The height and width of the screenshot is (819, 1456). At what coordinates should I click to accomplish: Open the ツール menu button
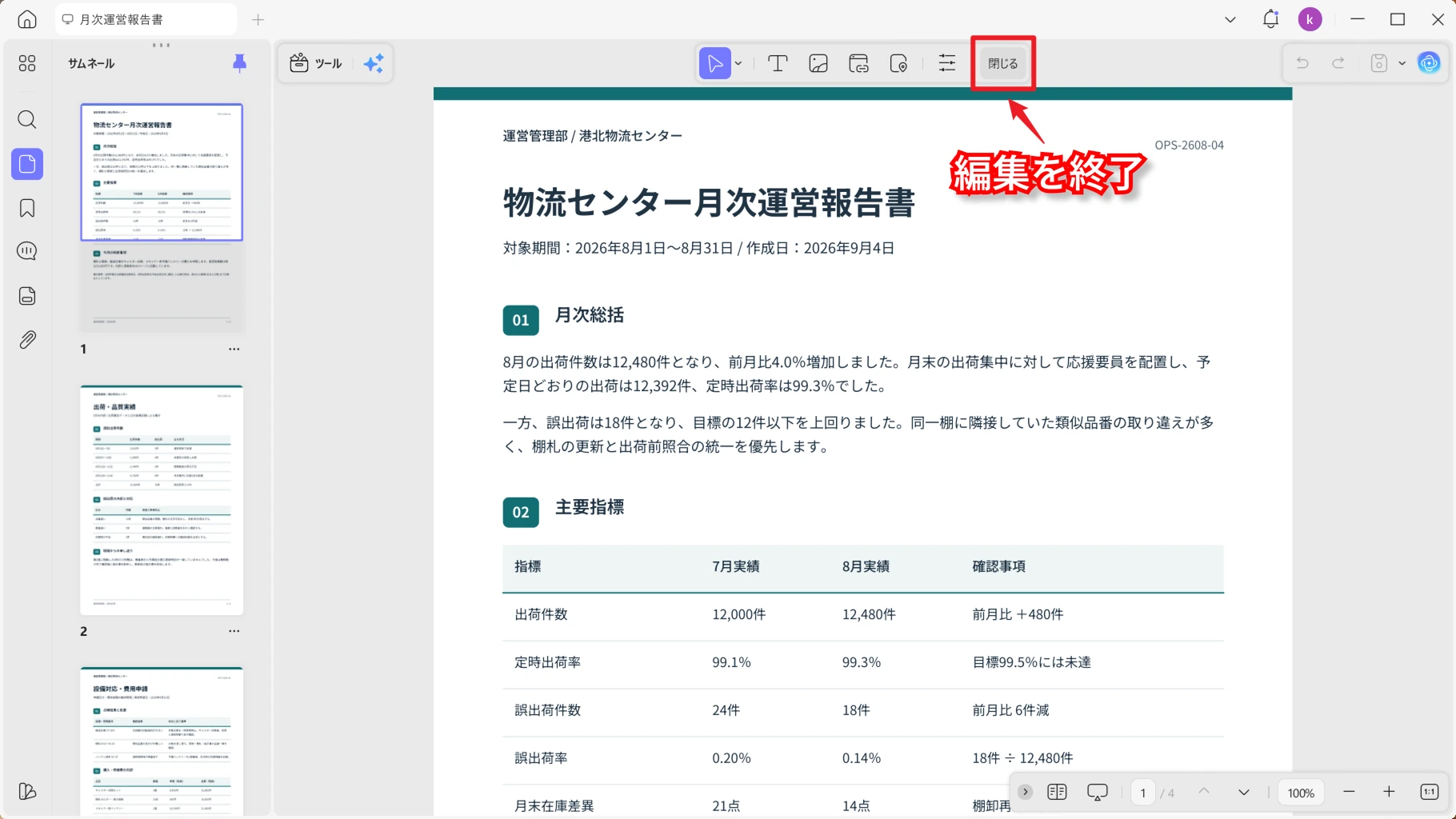(316, 63)
